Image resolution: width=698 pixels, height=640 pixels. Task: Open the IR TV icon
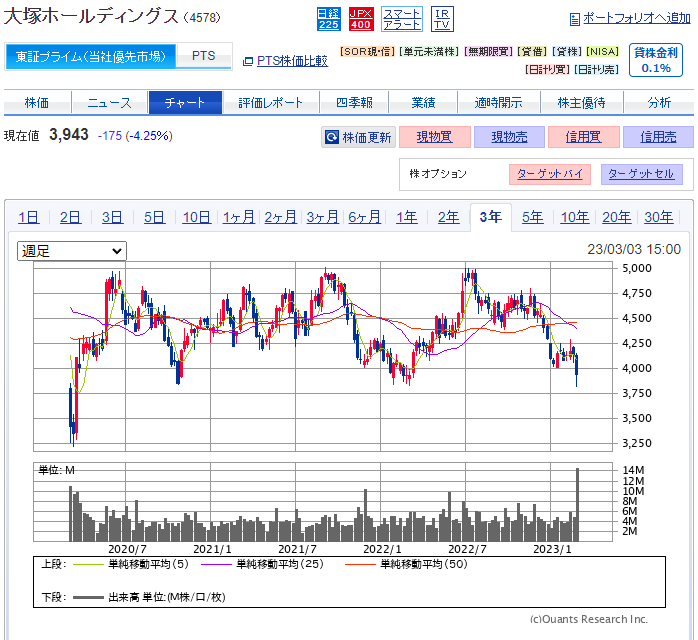pyautogui.click(x=442, y=19)
